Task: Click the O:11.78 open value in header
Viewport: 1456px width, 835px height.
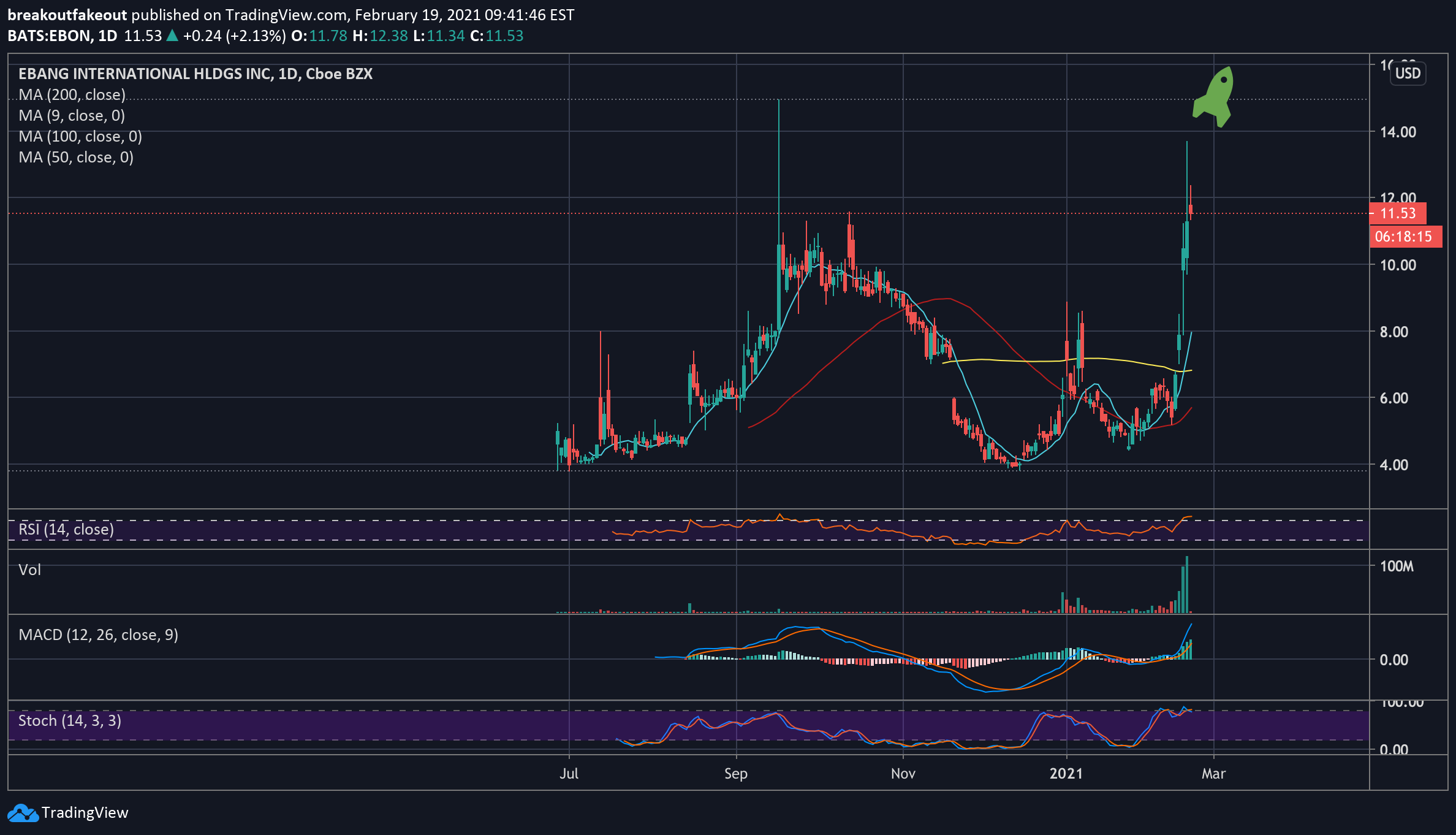Action: 319,36
